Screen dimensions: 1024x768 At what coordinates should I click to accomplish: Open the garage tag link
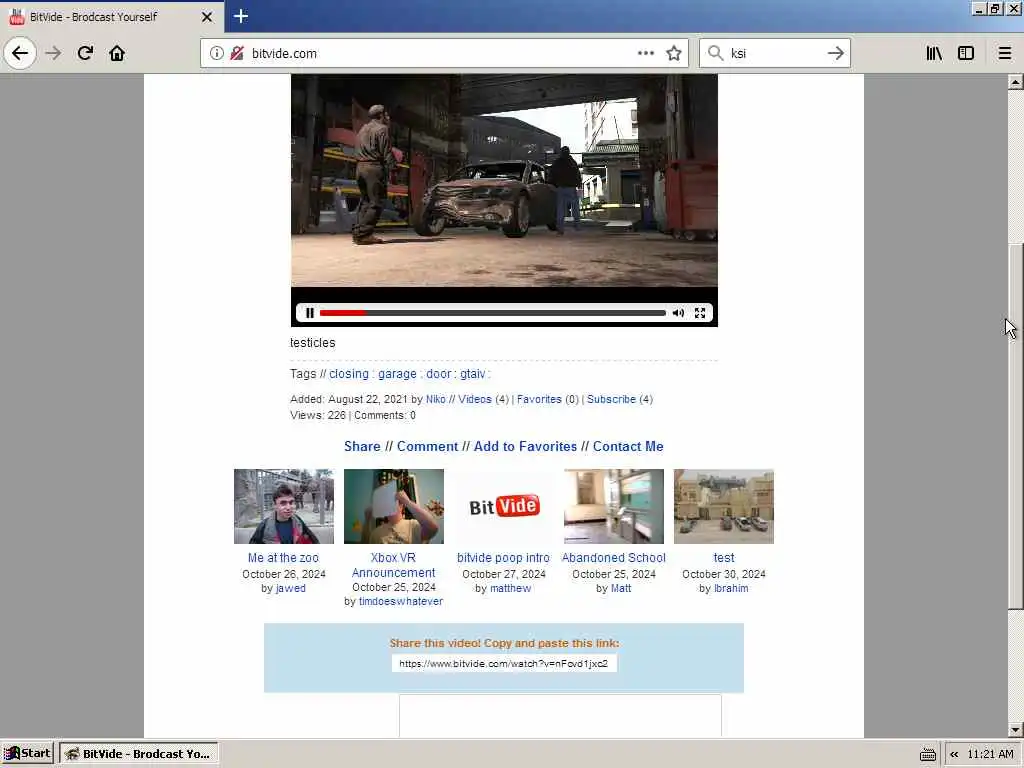tap(397, 374)
